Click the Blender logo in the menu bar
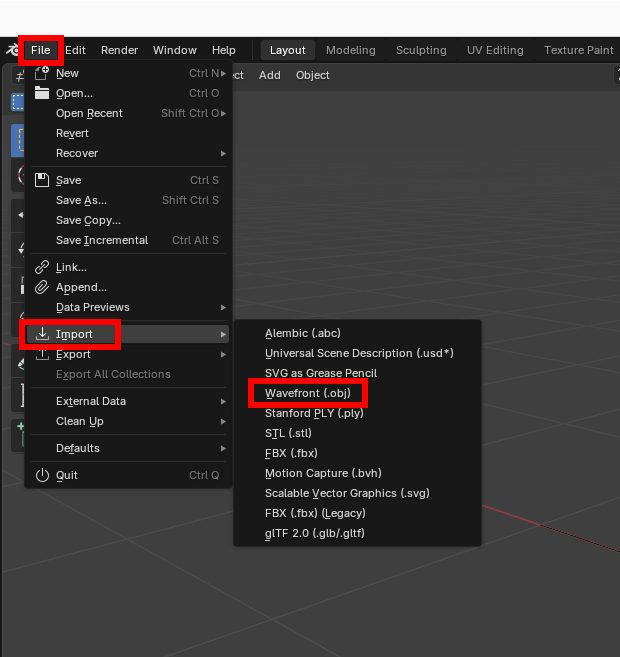The image size is (620, 657). click(12, 50)
